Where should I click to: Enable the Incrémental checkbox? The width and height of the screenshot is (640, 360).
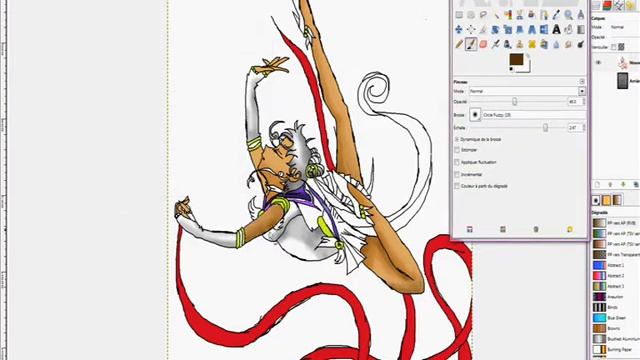(457, 174)
